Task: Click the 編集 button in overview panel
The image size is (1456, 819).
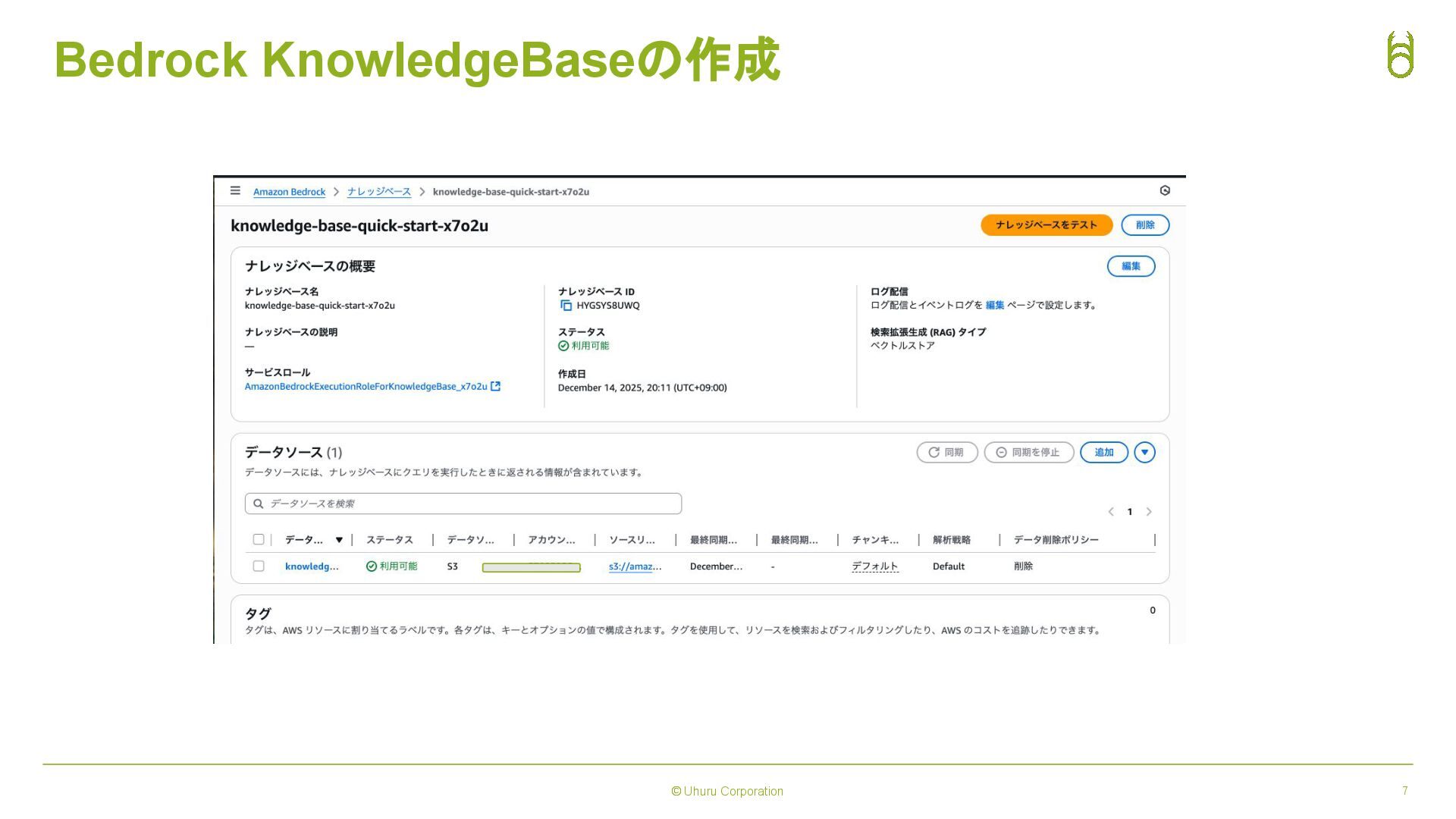Action: [x=1130, y=266]
